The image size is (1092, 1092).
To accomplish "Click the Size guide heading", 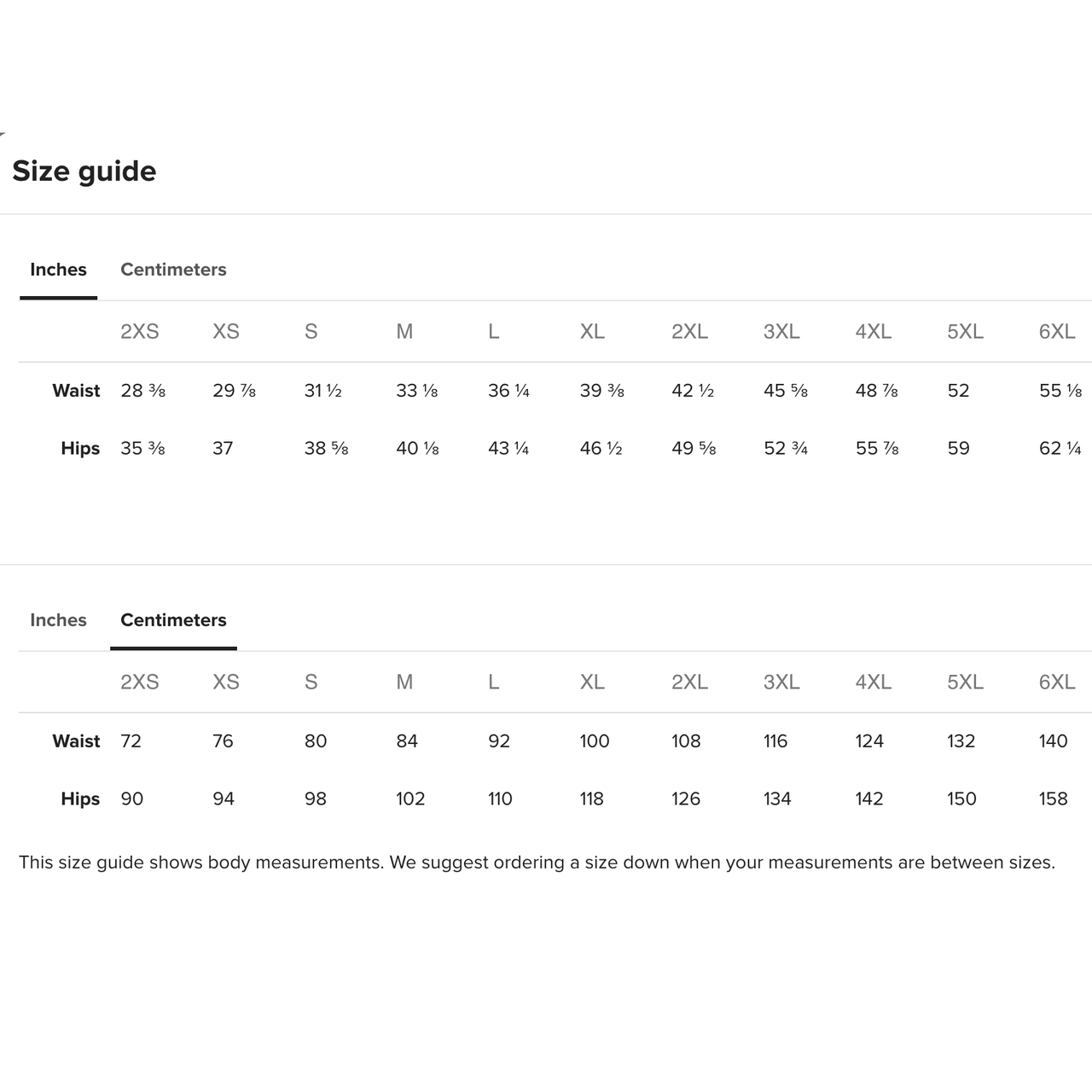I will pos(84,171).
